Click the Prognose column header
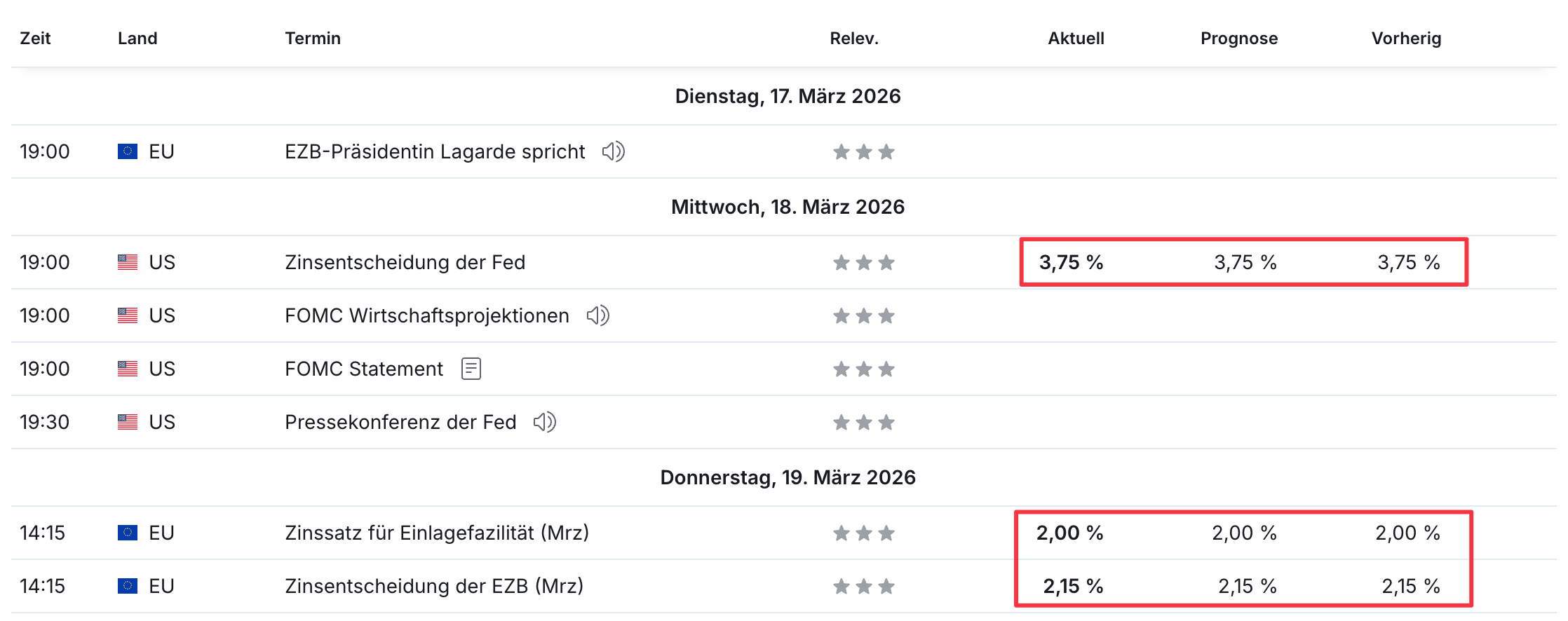Viewport: 1568px width, 621px height. coord(1238,39)
